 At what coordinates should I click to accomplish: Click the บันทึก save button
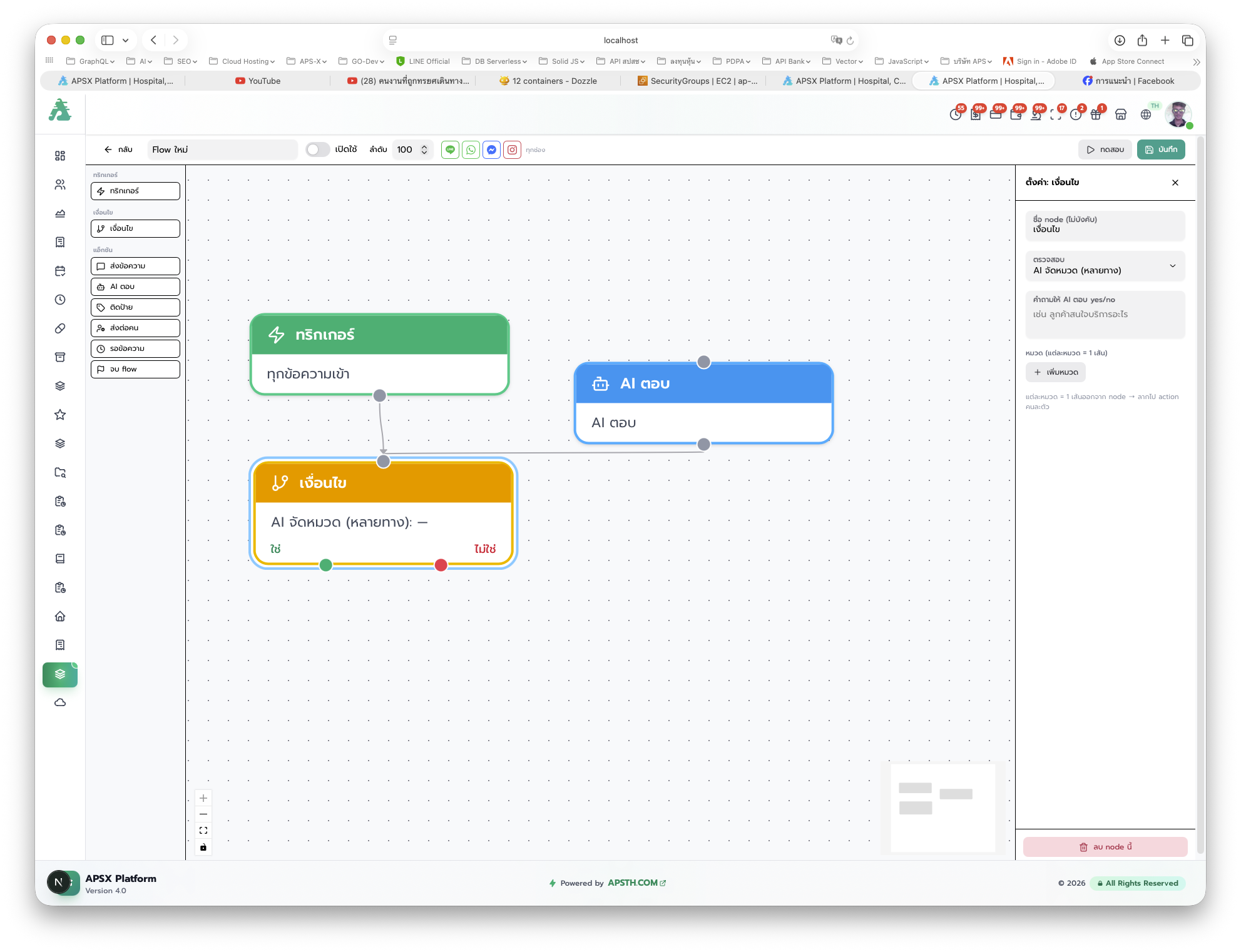tap(1161, 149)
